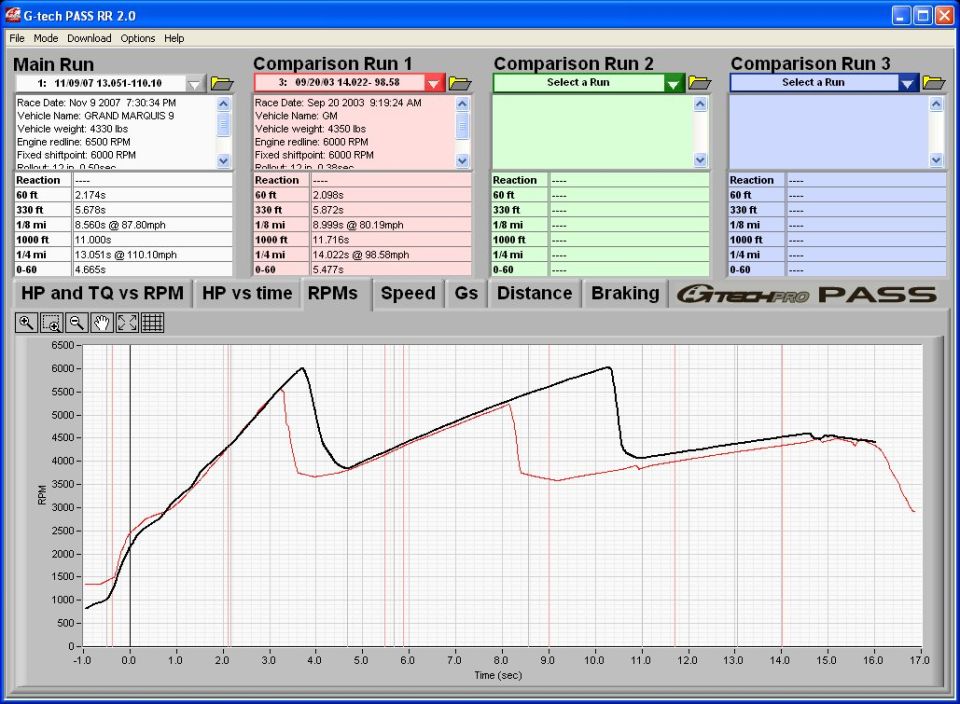
Task: Click 'Race Date: Nov 9 2007 7:30:34 PM' text
Action: point(97,103)
